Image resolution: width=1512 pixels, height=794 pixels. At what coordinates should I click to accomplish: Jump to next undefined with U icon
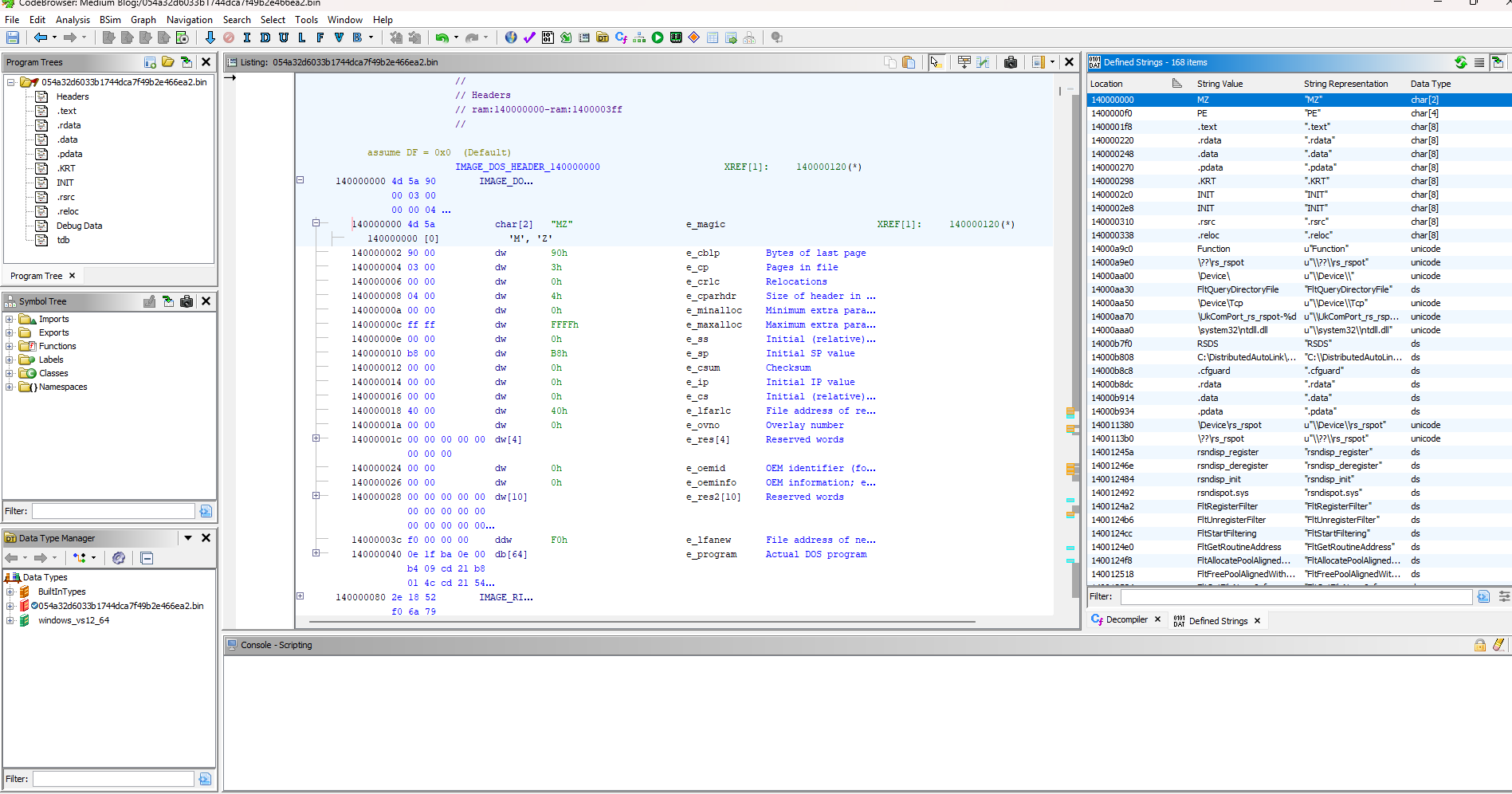[284, 37]
